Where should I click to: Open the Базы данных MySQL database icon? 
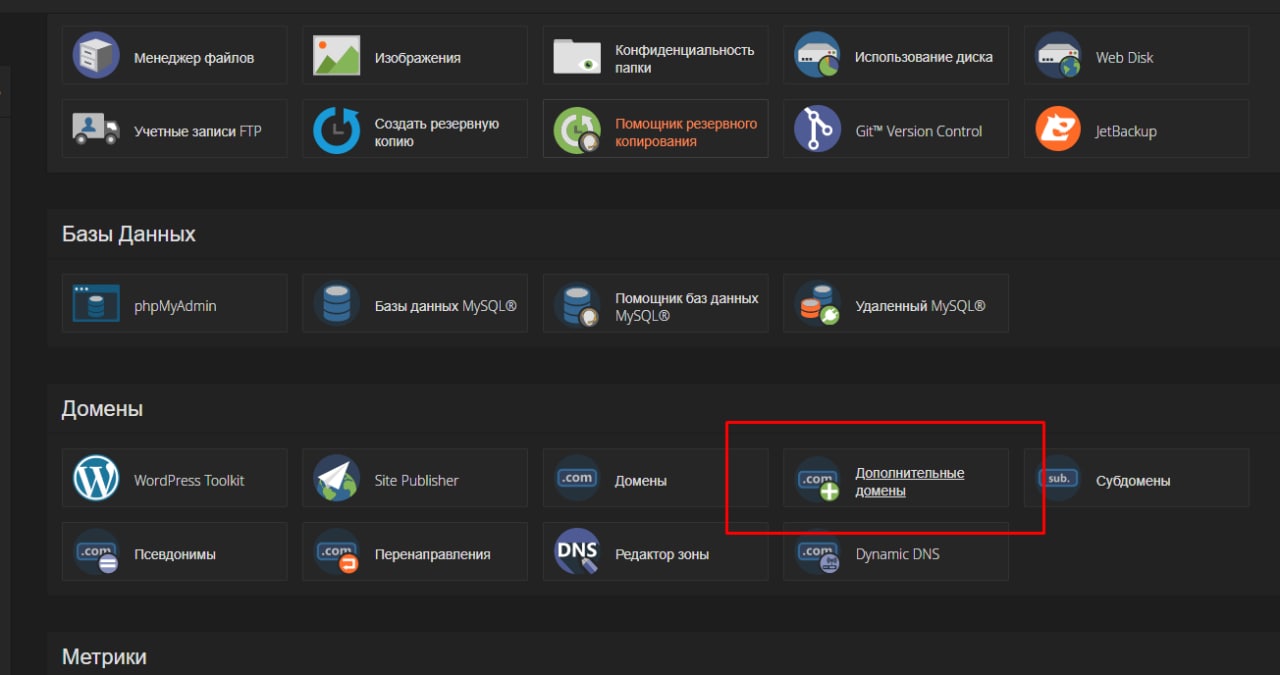337,304
